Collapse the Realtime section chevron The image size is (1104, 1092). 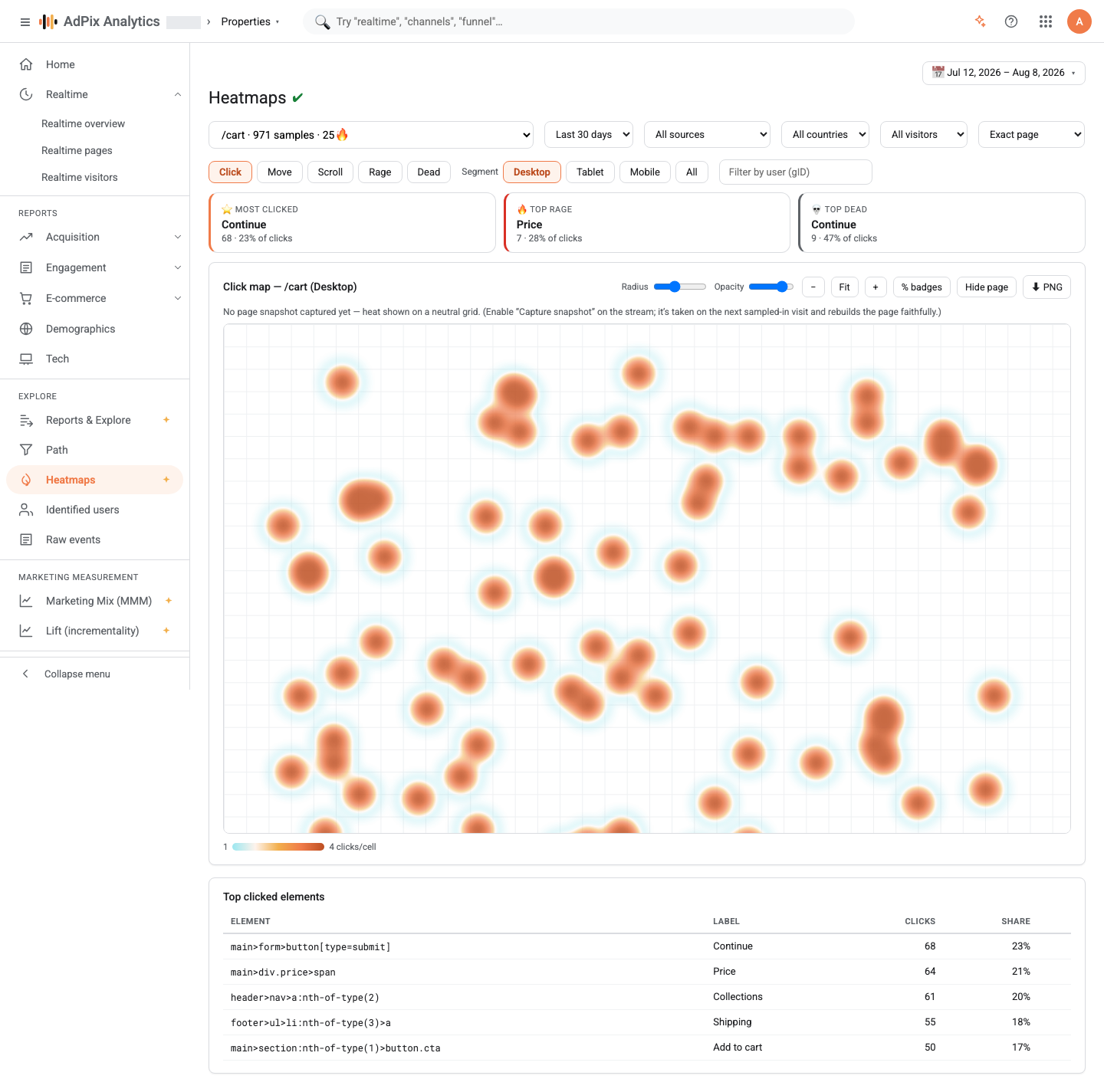(178, 94)
